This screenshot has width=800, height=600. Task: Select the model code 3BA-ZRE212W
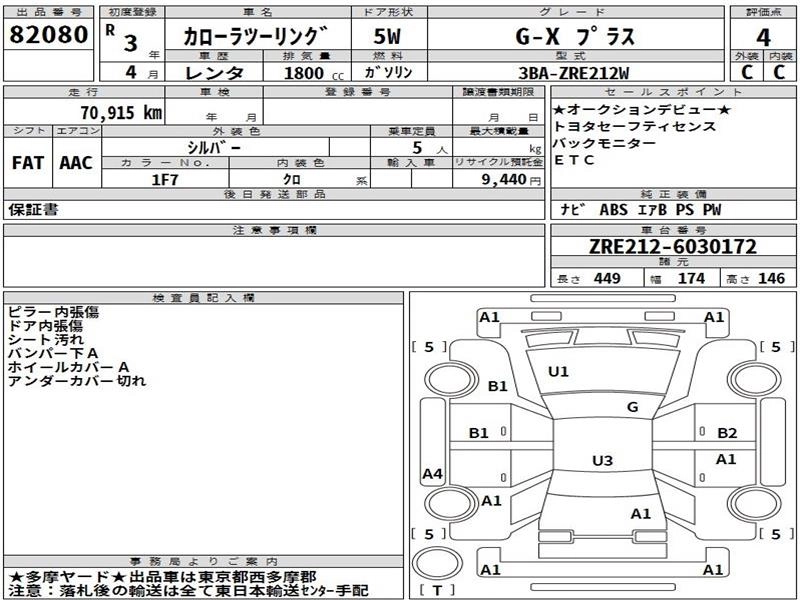tap(573, 73)
